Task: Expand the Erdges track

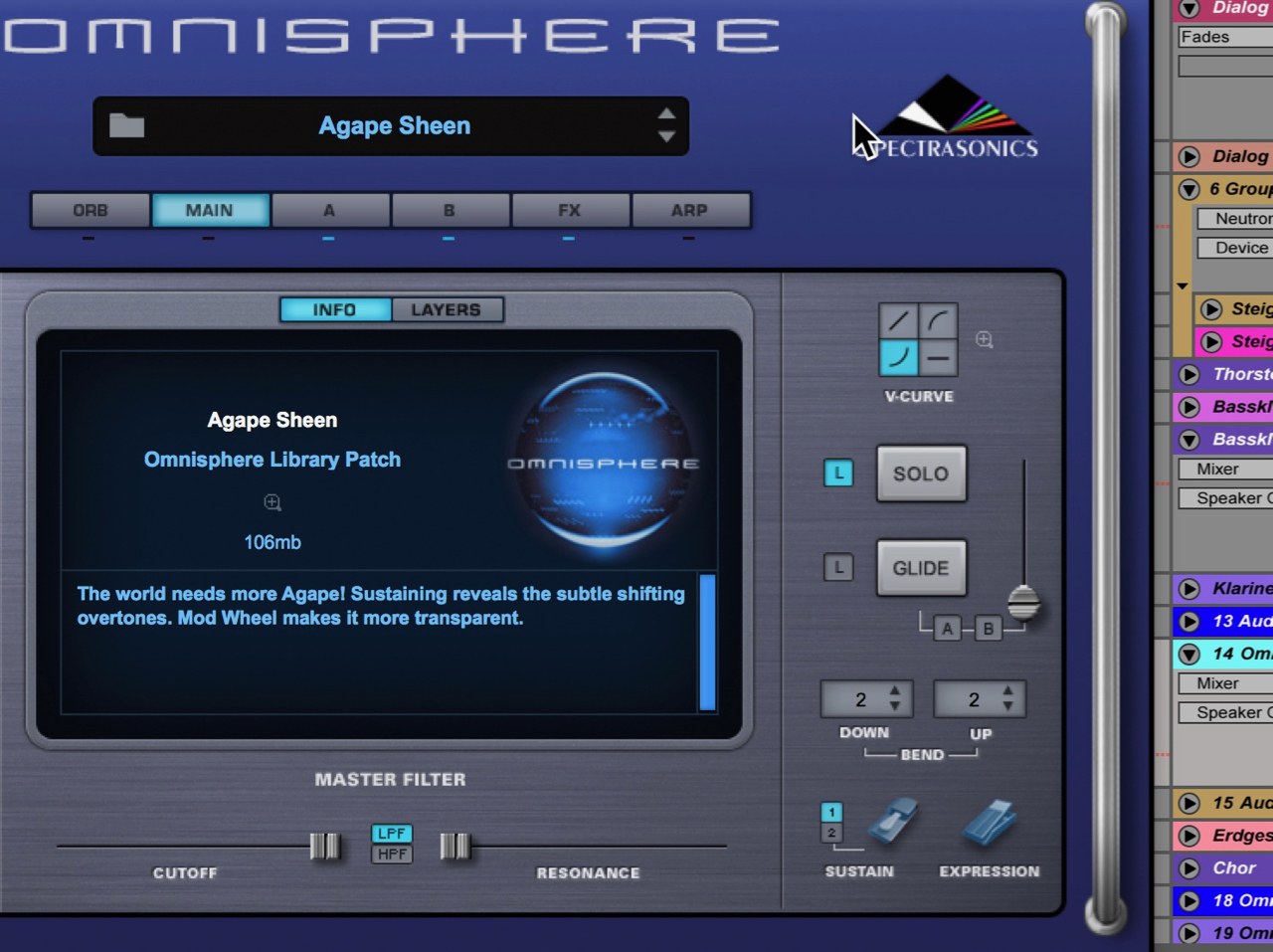Action: click(x=1189, y=836)
